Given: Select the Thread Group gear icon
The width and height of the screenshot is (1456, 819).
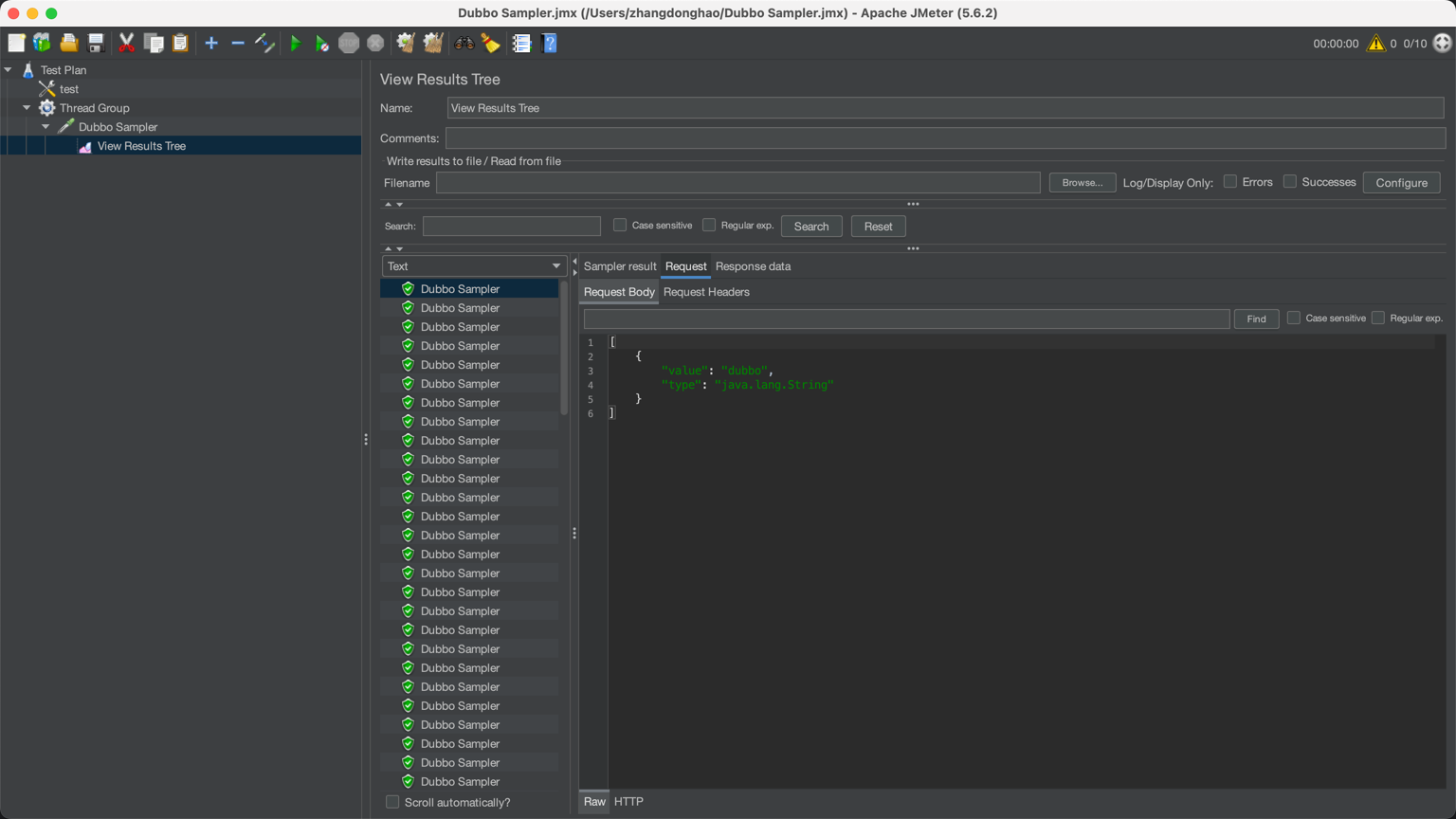Looking at the screenshot, I should (46, 108).
